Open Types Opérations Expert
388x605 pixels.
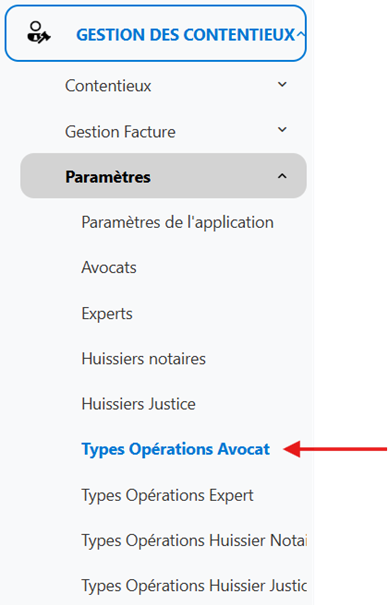(167, 495)
